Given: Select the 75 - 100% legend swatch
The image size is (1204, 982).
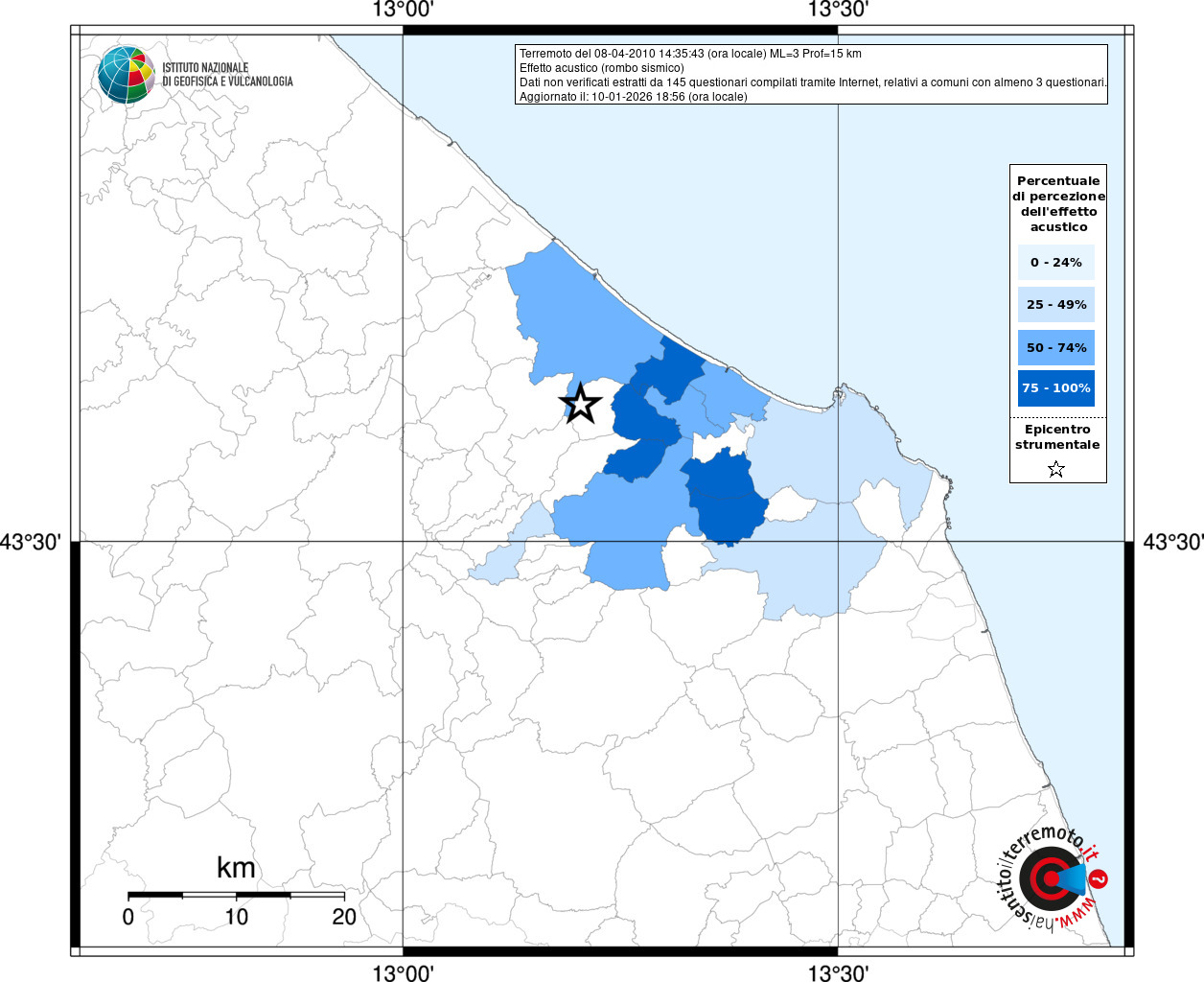Looking at the screenshot, I should tap(1056, 388).
